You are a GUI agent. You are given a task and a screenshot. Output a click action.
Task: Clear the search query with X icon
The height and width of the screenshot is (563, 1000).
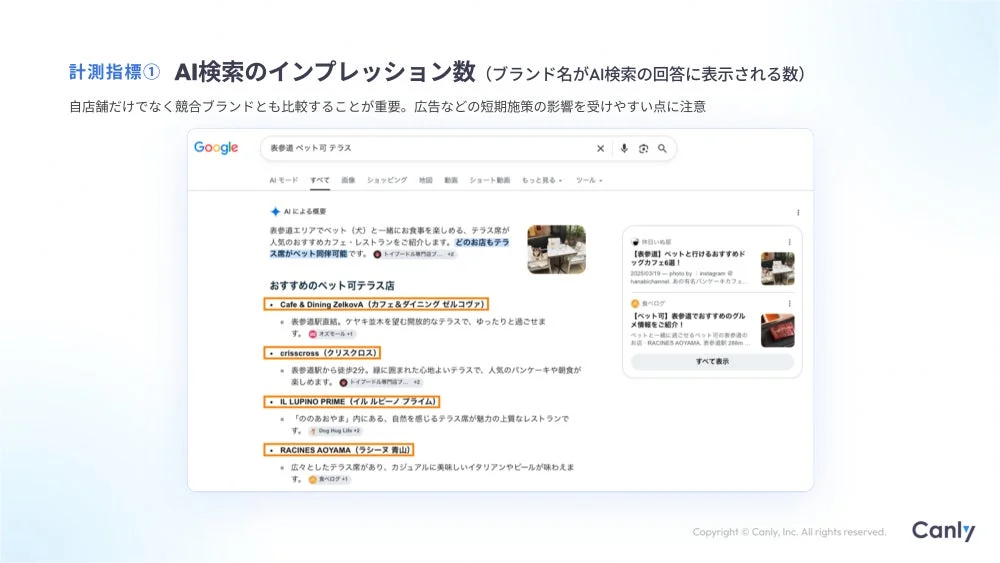[x=600, y=149]
